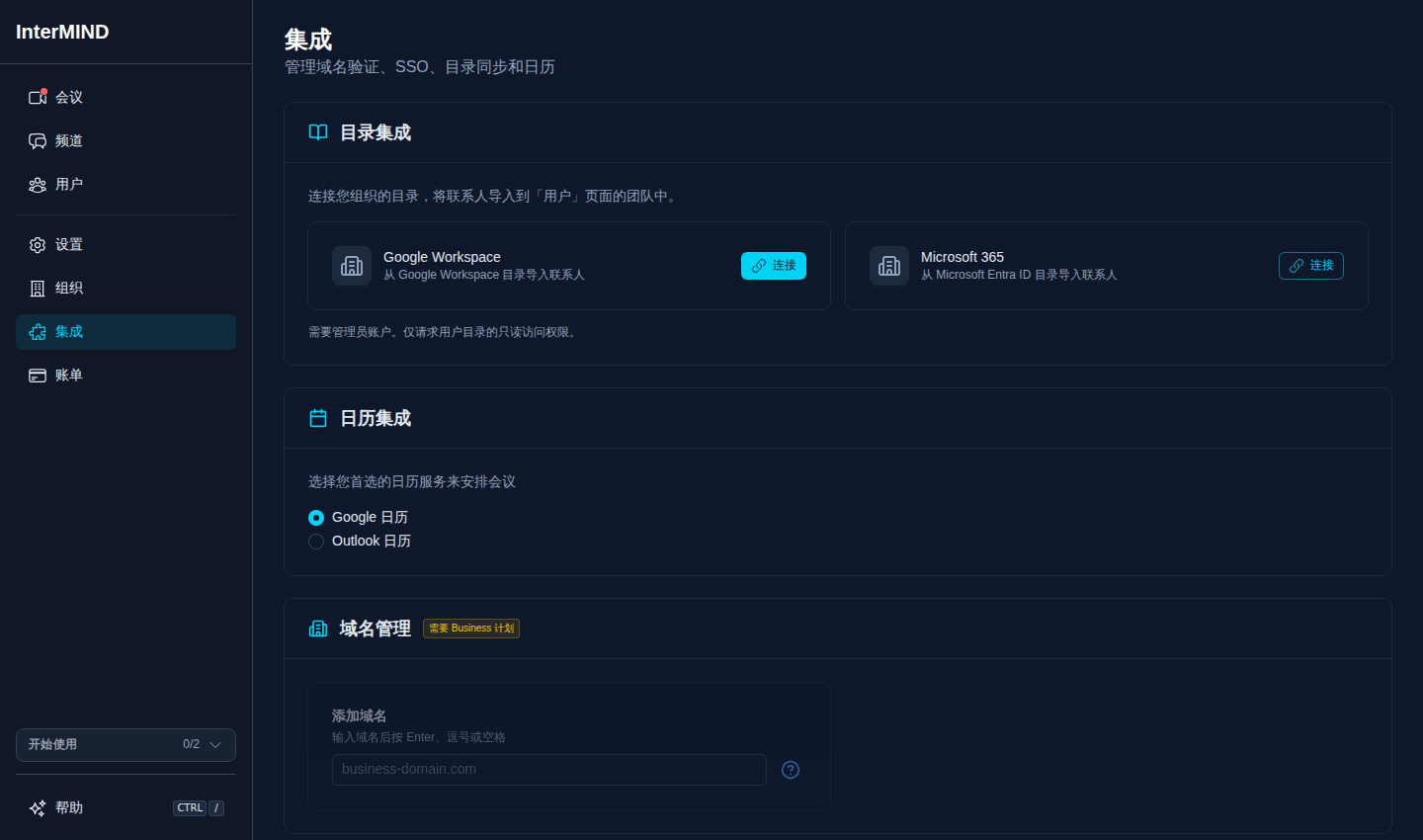Click the InterMIND logo
The image size is (1423, 840).
click(x=62, y=32)
